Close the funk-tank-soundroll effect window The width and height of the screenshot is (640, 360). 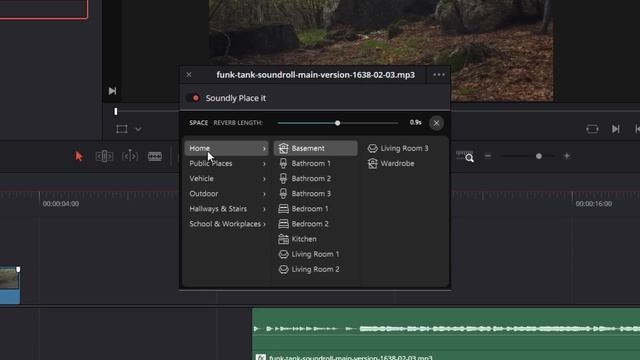coord(189,75)
